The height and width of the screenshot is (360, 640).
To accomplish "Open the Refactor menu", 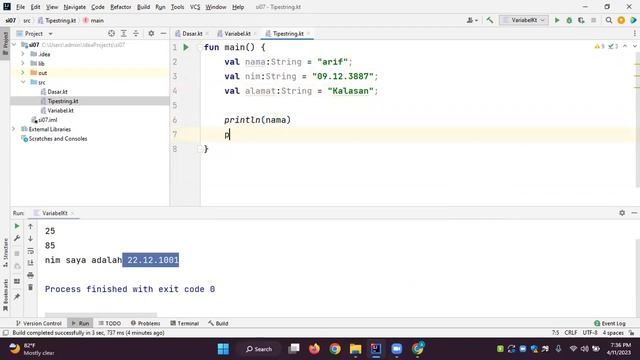I will [120, 7].
